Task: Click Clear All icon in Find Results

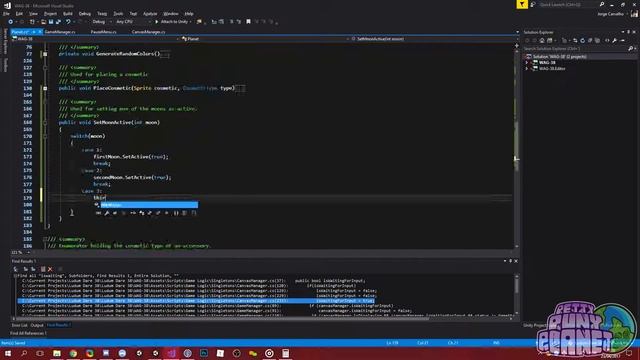Action: [43, 269]
